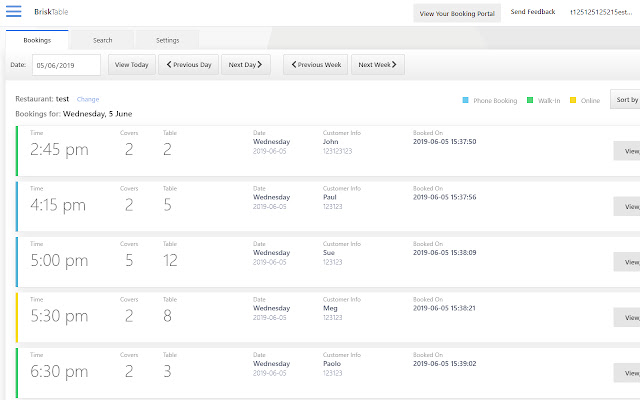Viewport: 640px width, 400px height.
Task: Switch to the Search tab
Action: pos(102,40)
